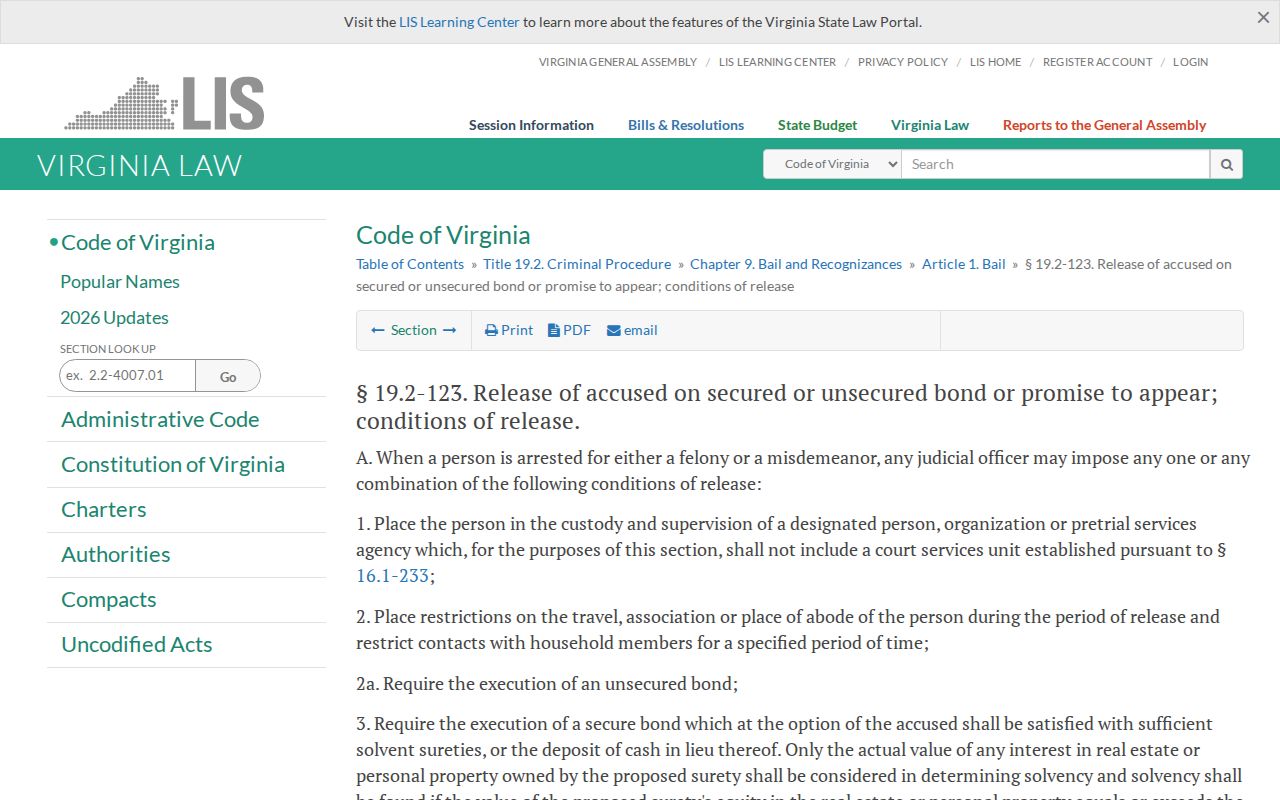
Task: Open Virginia General Assembly top link
Action: coord(618,62)
